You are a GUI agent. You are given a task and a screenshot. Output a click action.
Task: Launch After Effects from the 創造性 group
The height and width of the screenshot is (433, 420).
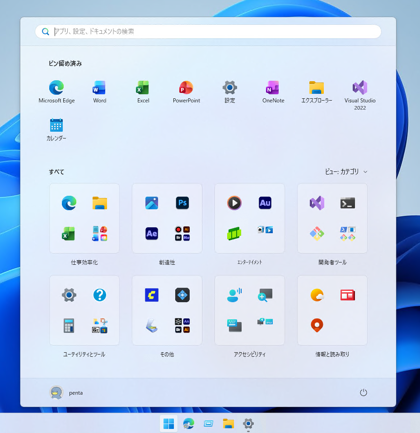click(x=152, y=233)
